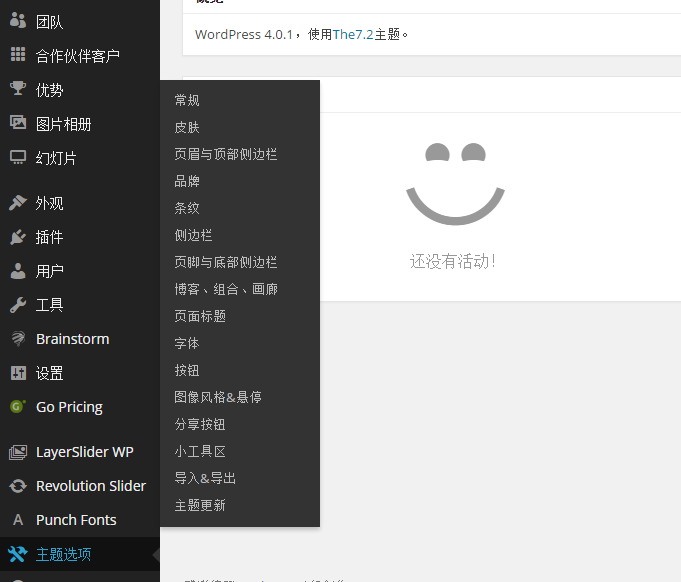
Task: Click the green Go Pricing icon
Action: tap(17, 407)
